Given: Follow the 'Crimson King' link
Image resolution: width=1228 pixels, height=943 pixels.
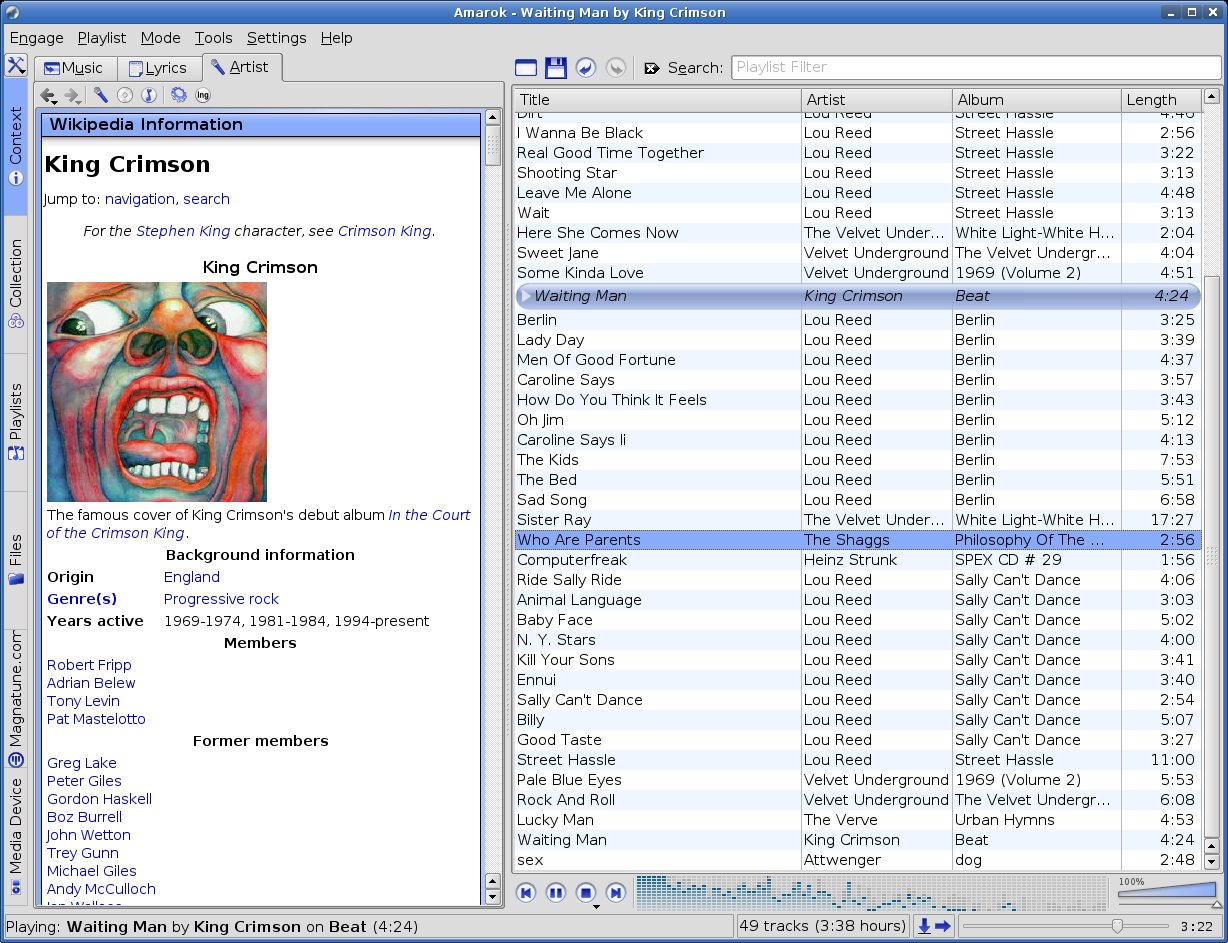Looking at the screenshot, I should 385,231.
